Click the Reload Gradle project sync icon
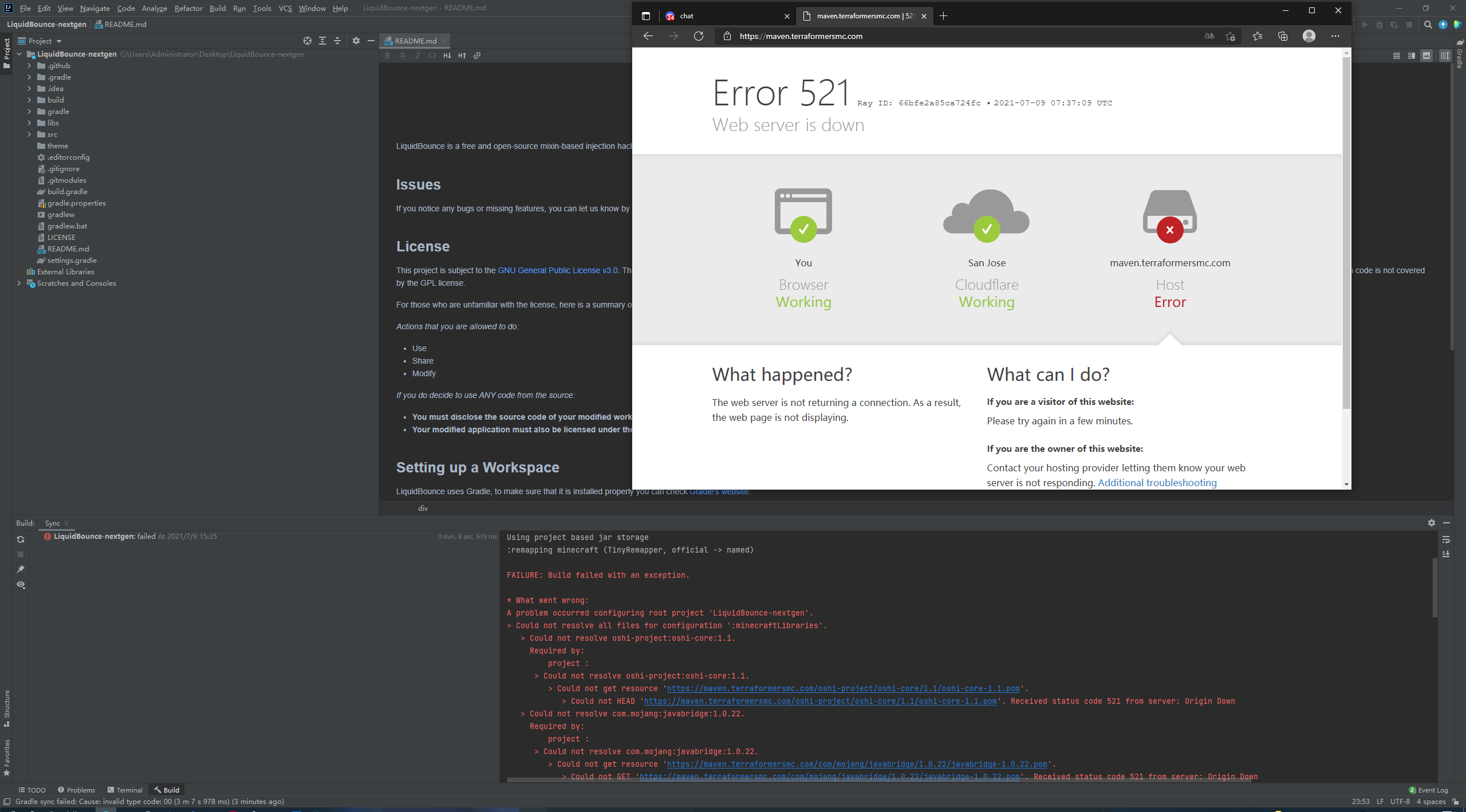The width and height of the screenshot is (1466, 812). coord(21,539)
